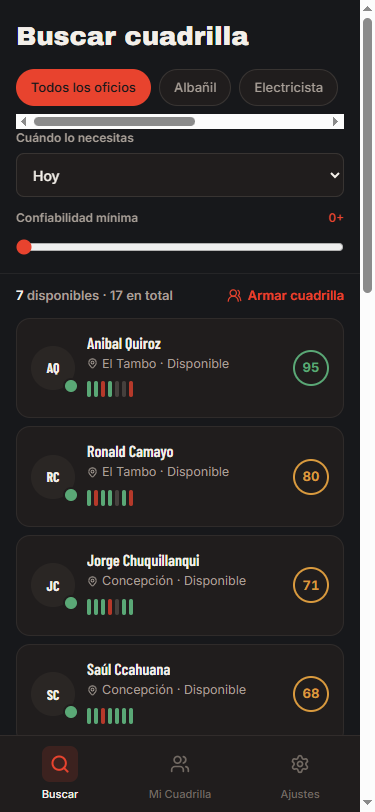Select the Todos los oficios filter chip

pyautogui.click(x=83, y=88)
